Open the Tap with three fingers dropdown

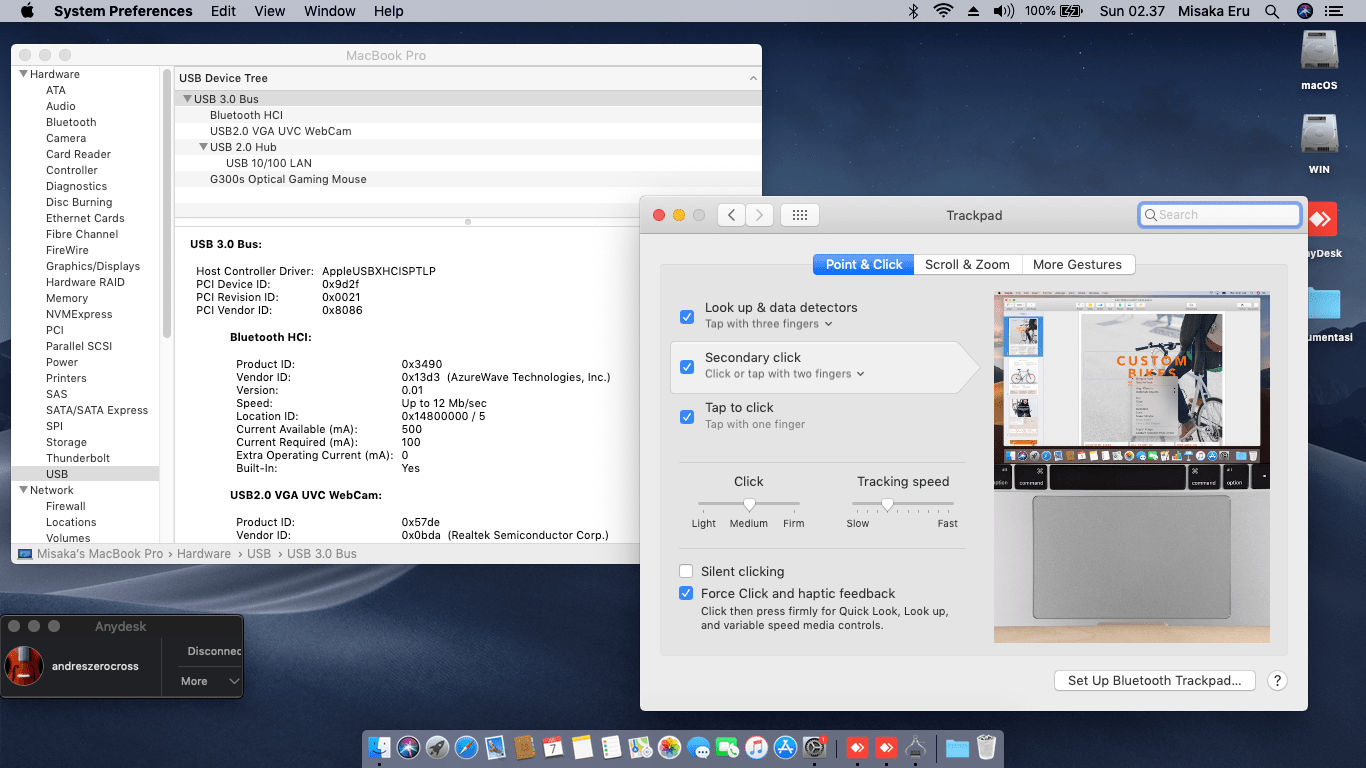click(x=769, y=324)
